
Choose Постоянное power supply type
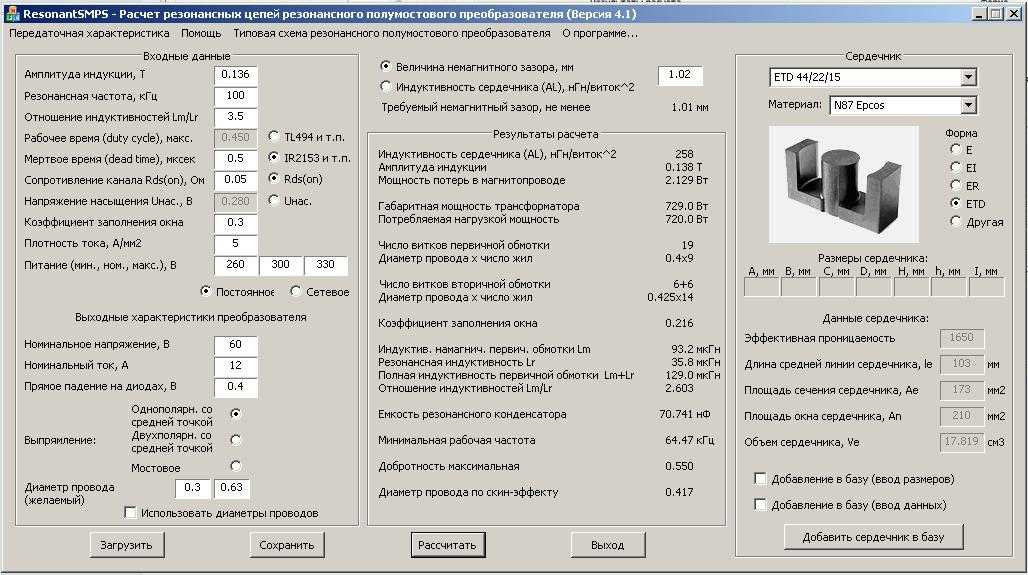[206, 291]
